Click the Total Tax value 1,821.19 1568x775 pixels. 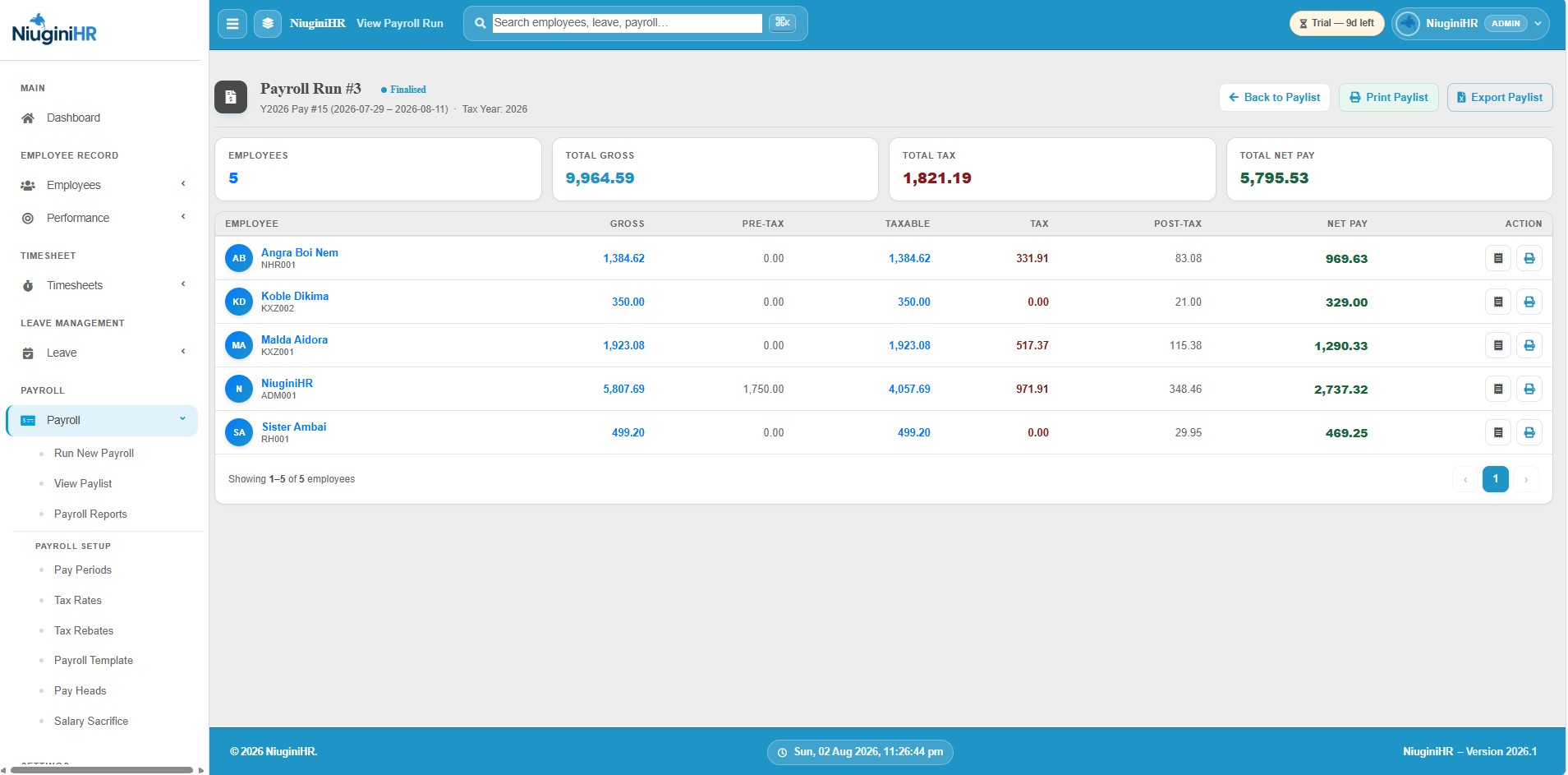pyautogui.click(x=936, y=178)
